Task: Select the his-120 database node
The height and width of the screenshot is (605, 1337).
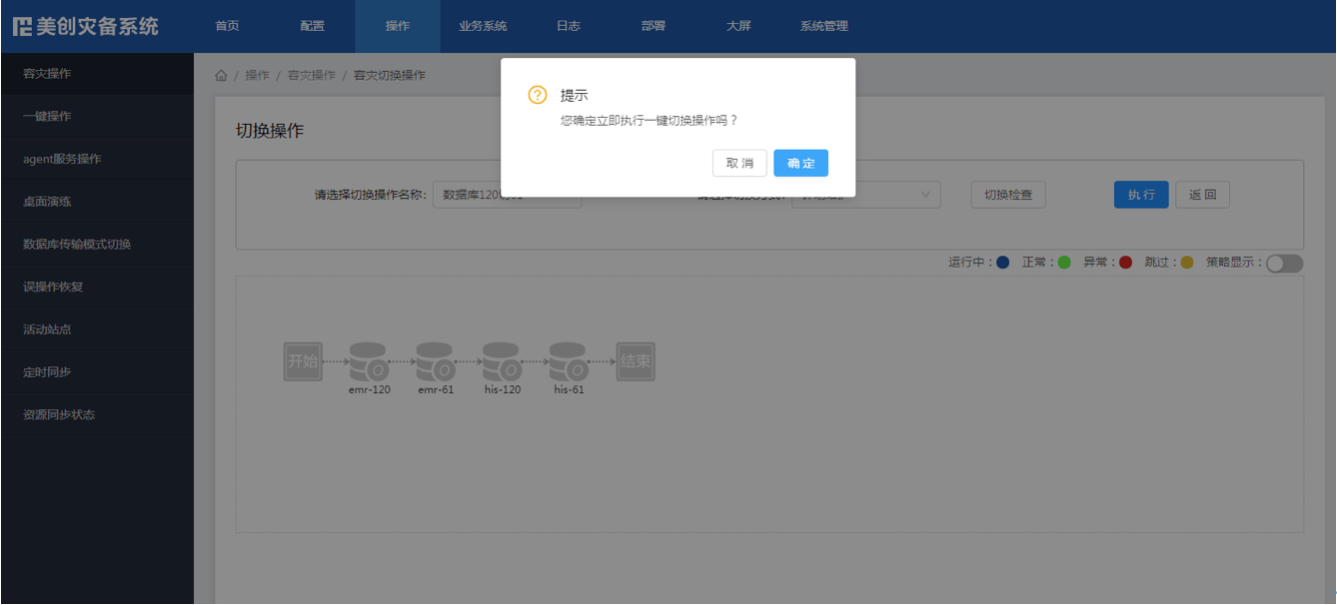Action: click(502, 361)
